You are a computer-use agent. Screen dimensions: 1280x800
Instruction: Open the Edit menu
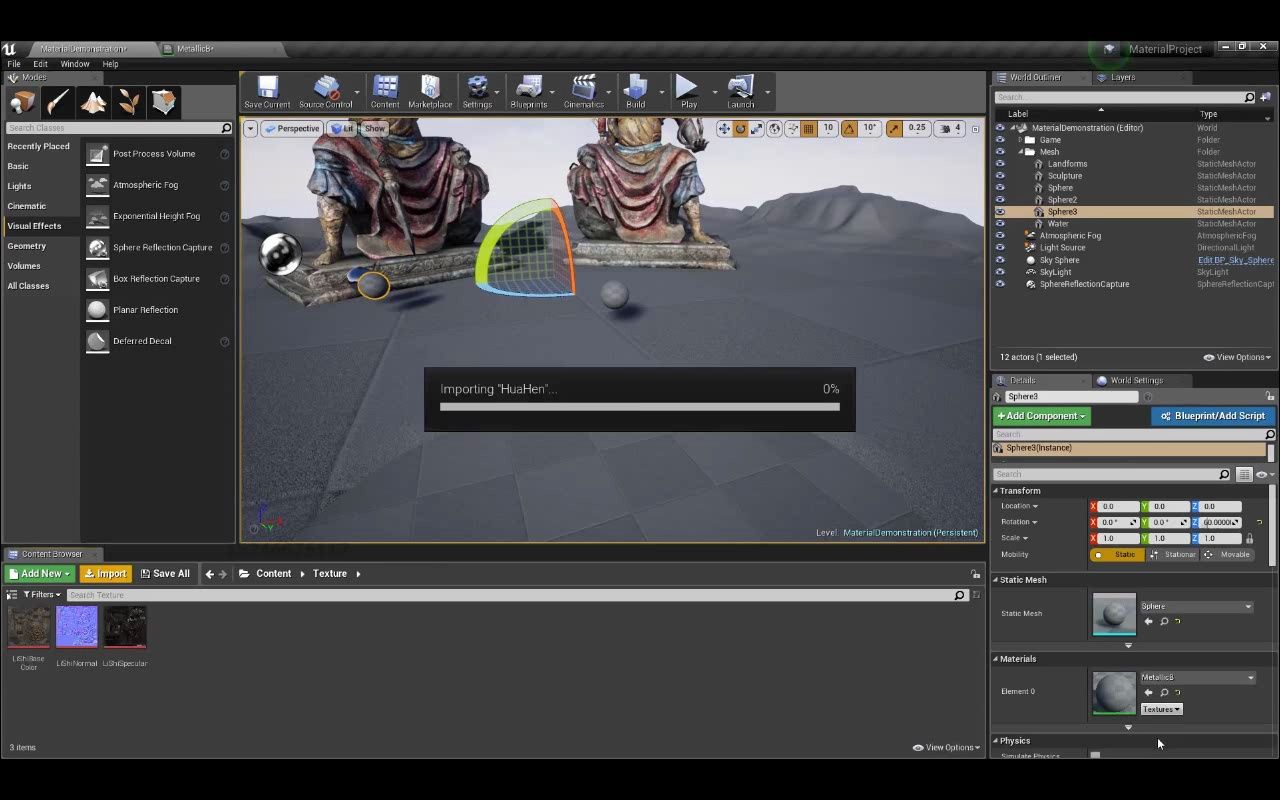(x=40, y=64)
